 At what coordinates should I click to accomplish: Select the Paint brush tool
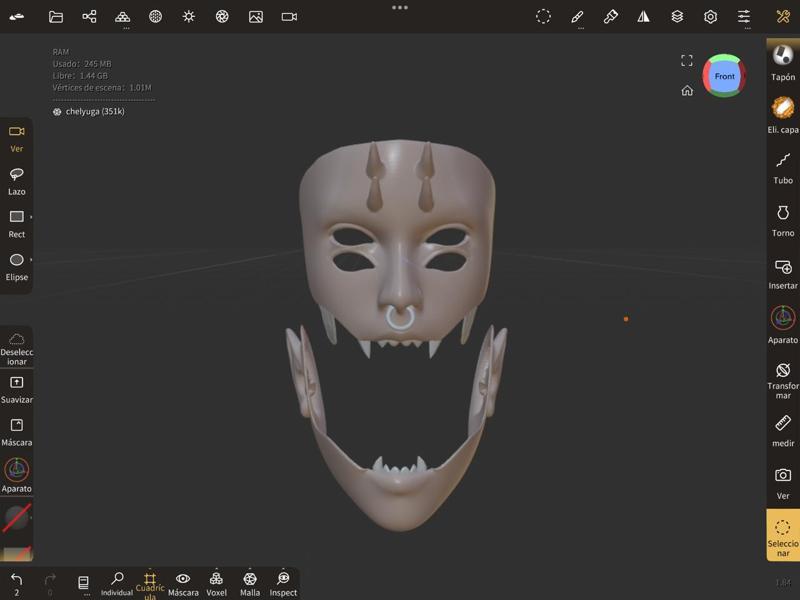(613, 16)
